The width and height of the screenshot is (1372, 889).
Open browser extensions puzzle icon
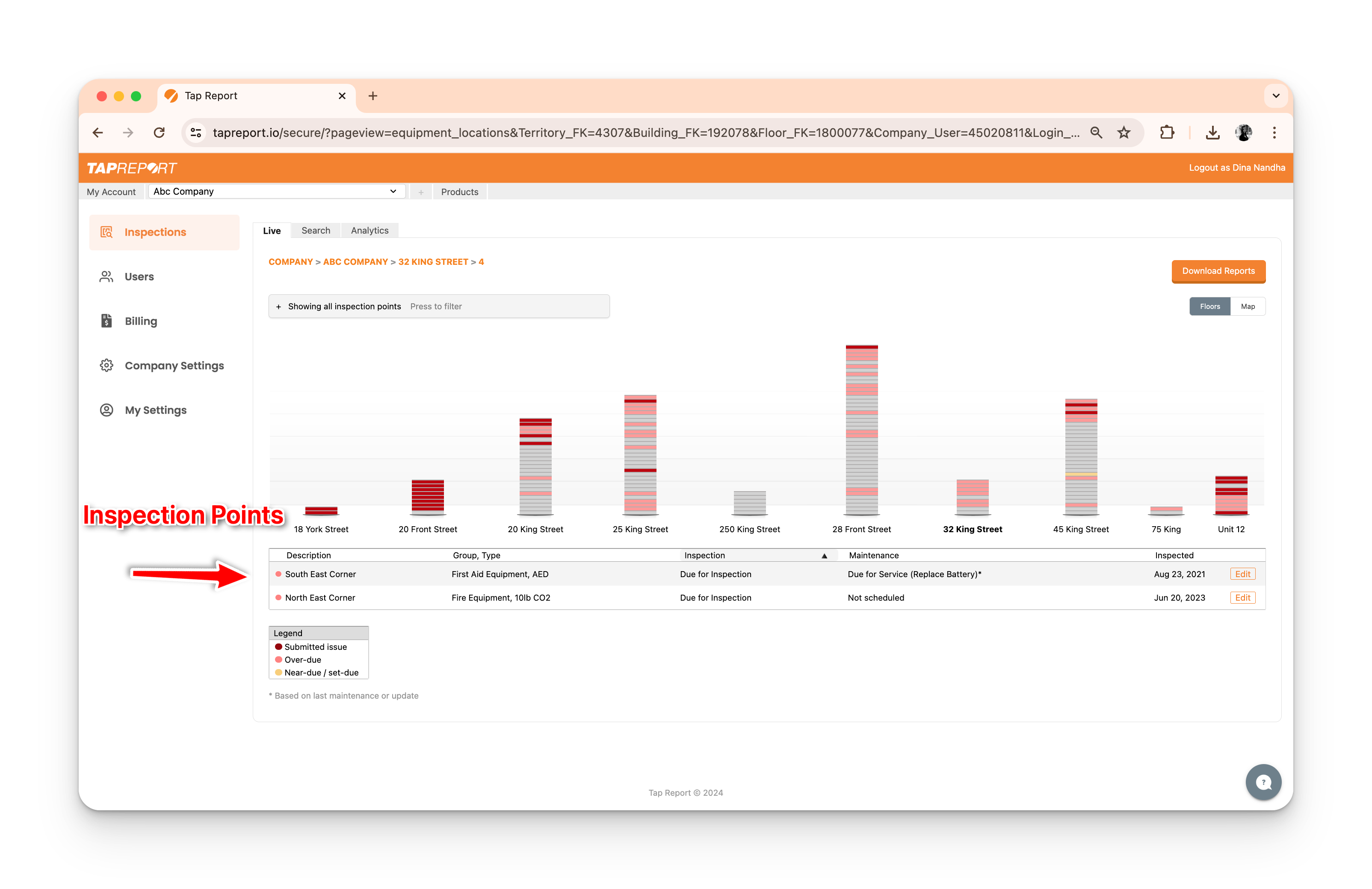1167,133
